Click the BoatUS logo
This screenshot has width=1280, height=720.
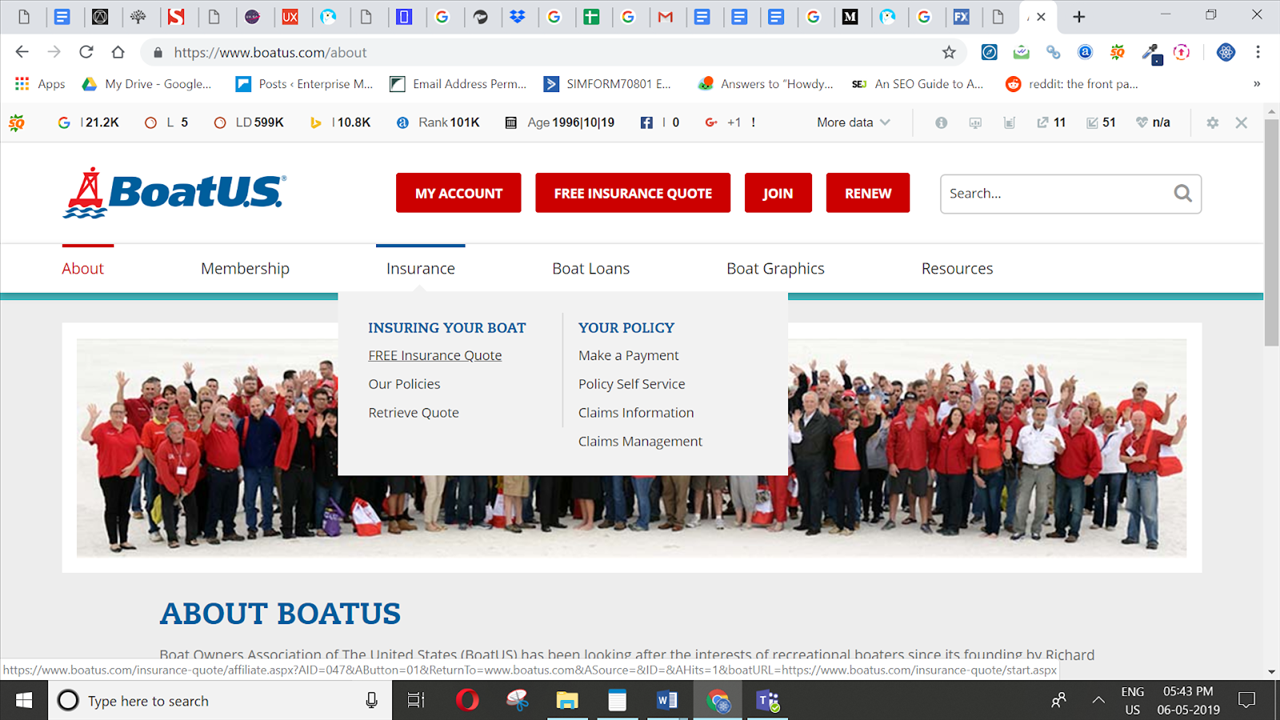coord(175,193)
